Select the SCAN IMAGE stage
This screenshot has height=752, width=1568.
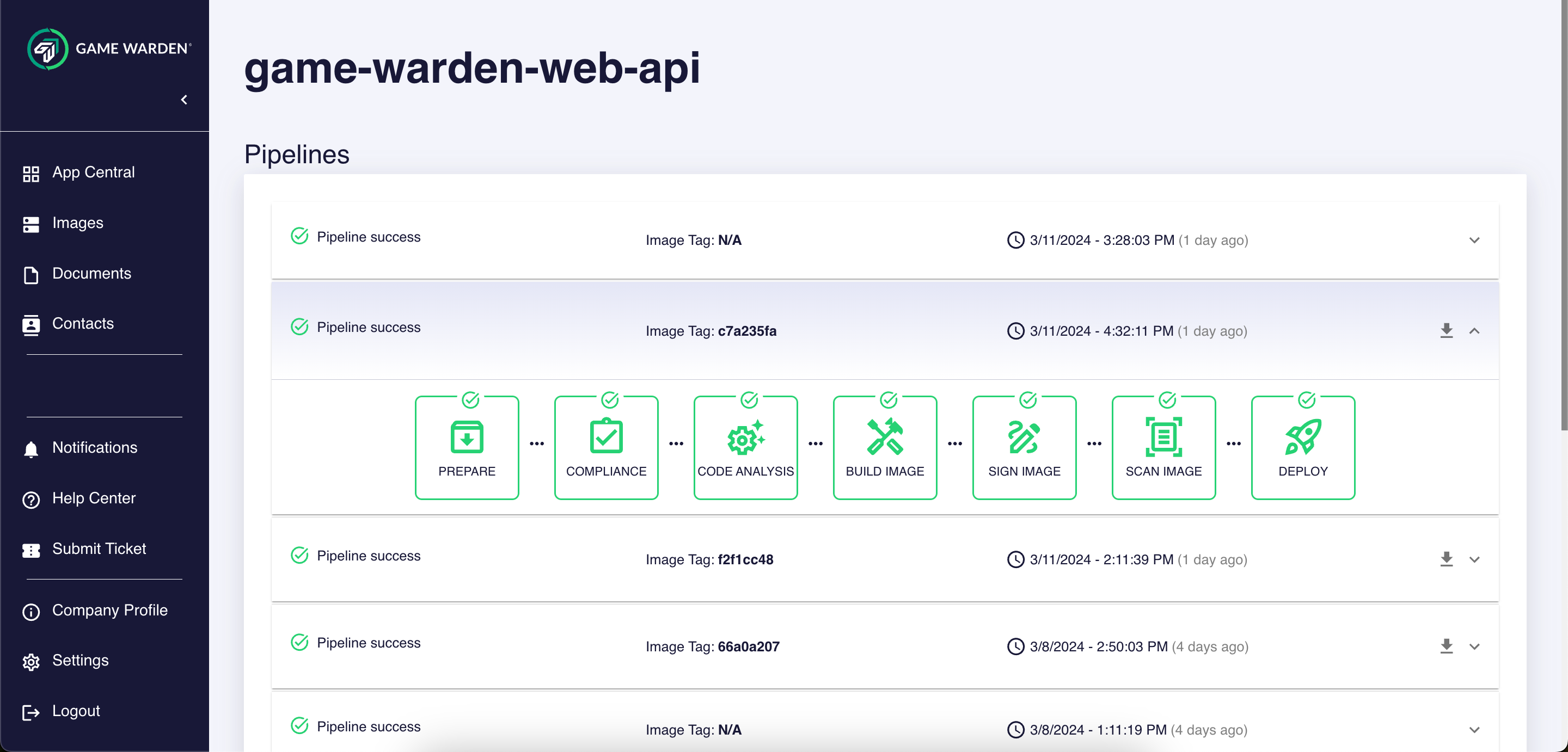(1164, 447)
